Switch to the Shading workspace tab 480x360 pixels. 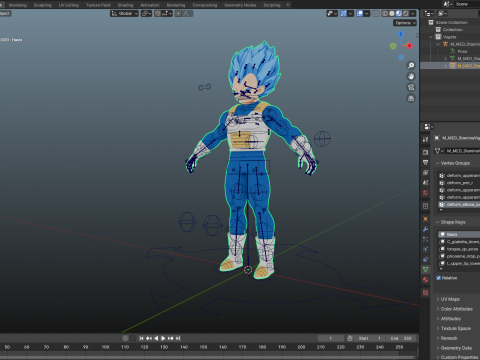point(125,5)
